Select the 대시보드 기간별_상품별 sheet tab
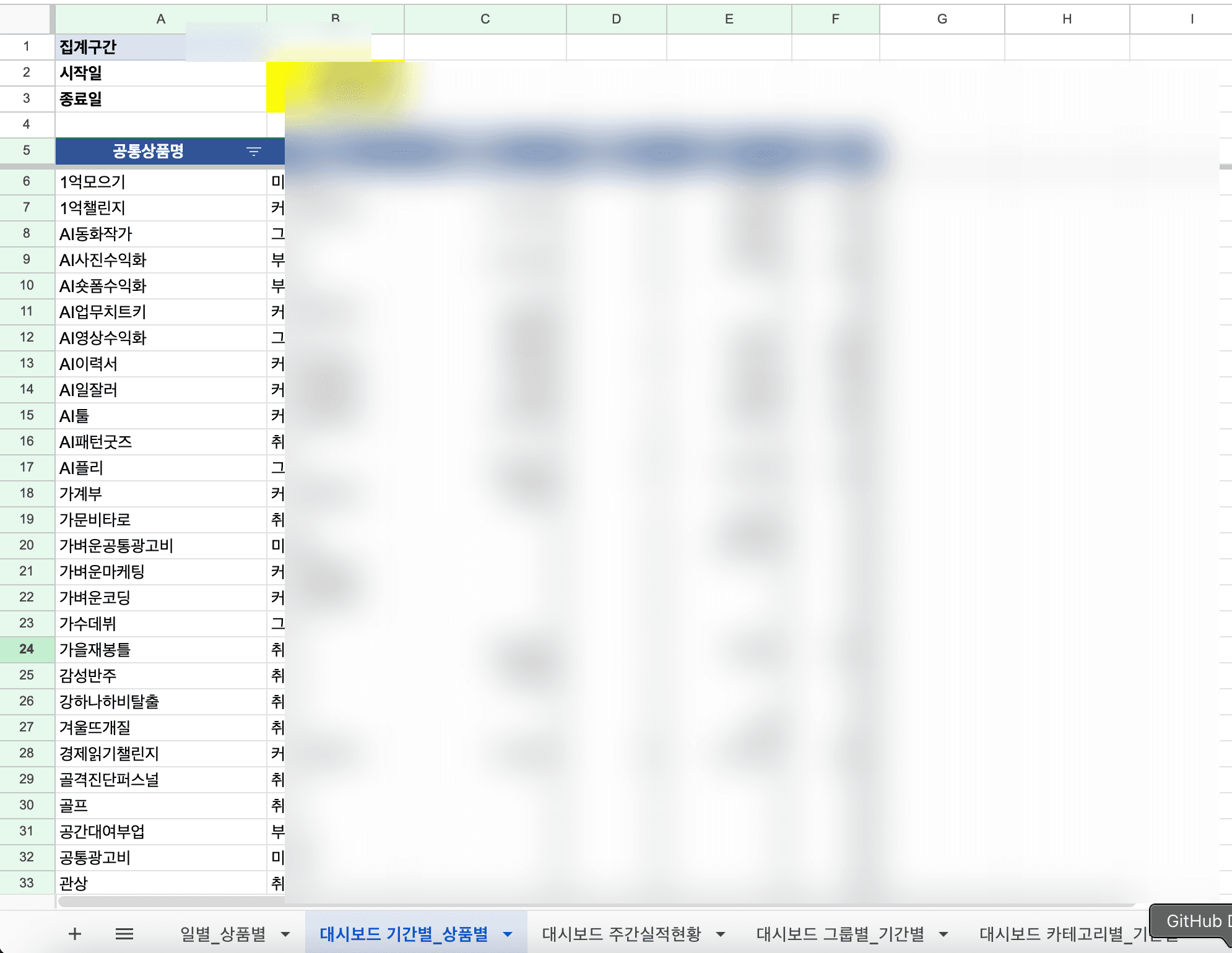Screen dimensions: 1232x953 [x=404, y=934]
